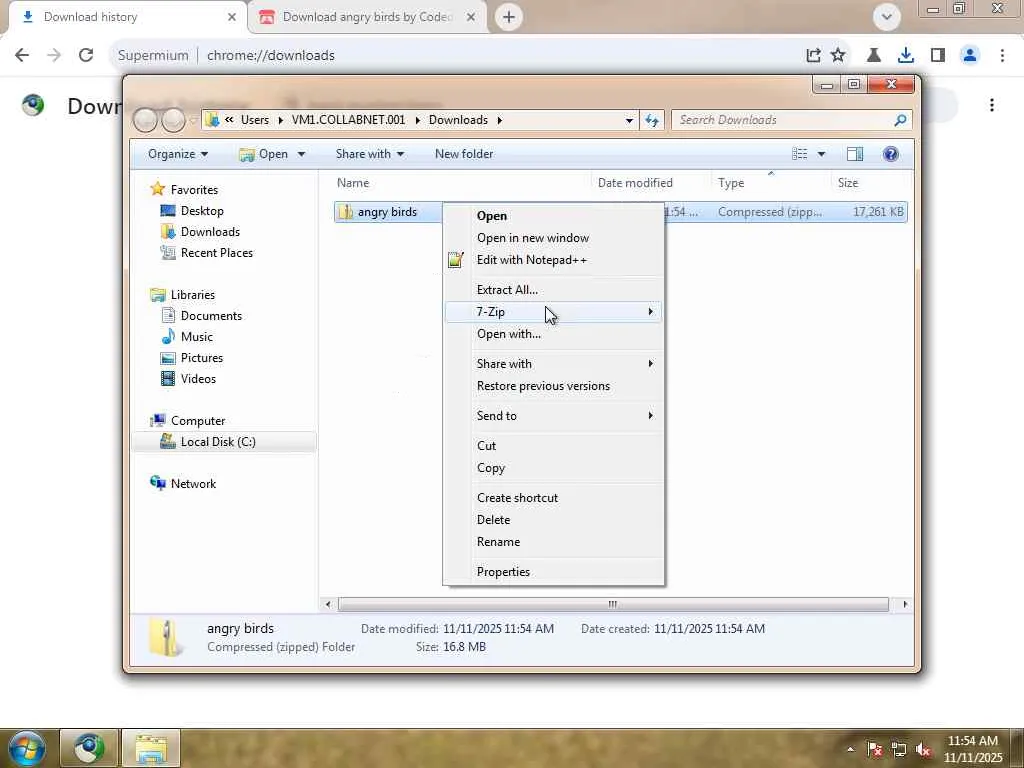Expand the breadcrumb arrow after Downloads

click(500, 120)
